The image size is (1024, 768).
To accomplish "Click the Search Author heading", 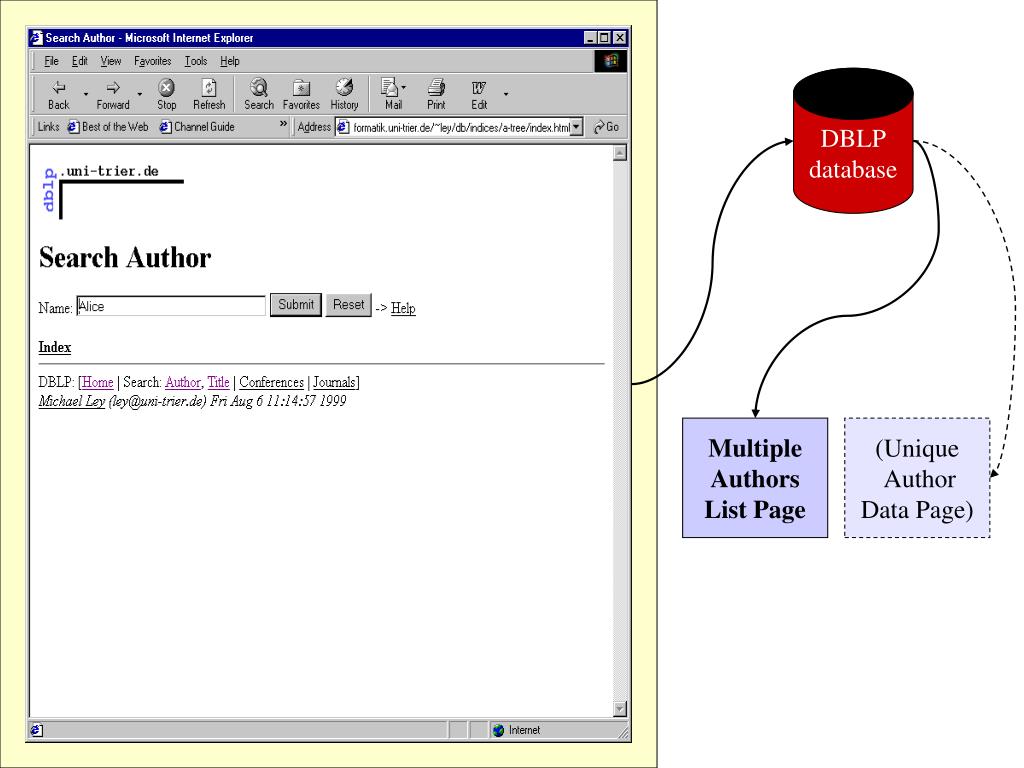I will (x=125, y=257).
